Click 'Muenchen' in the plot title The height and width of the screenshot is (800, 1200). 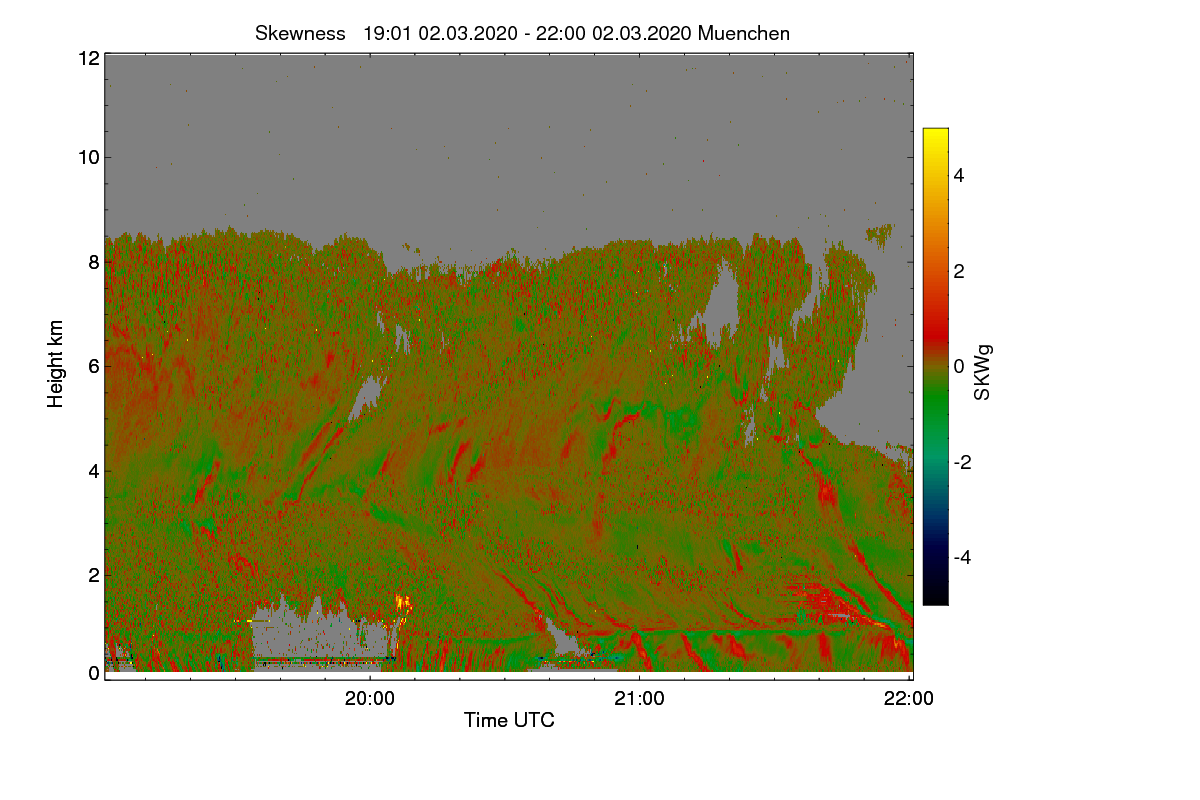pos(744,33)
